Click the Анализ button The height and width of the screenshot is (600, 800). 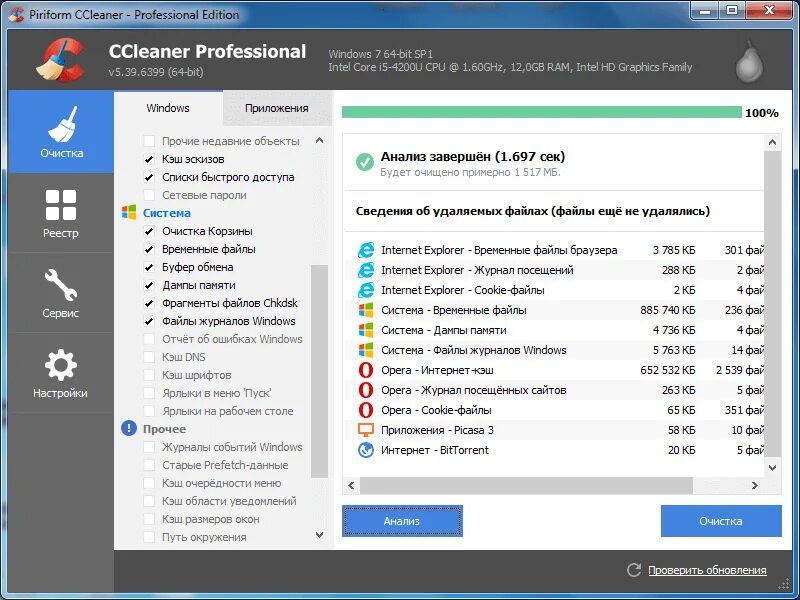pos(402,521)
